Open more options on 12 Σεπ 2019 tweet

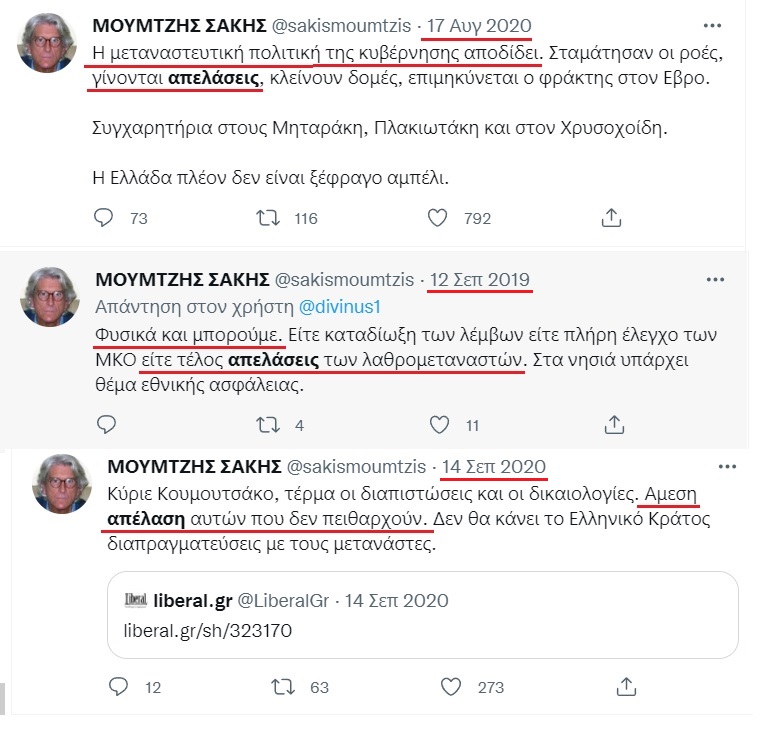click(715, 279)
